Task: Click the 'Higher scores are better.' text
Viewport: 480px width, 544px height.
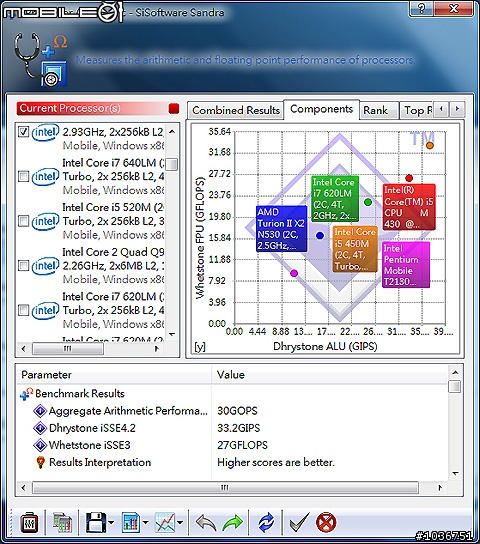Action: [x=276, y=462]
